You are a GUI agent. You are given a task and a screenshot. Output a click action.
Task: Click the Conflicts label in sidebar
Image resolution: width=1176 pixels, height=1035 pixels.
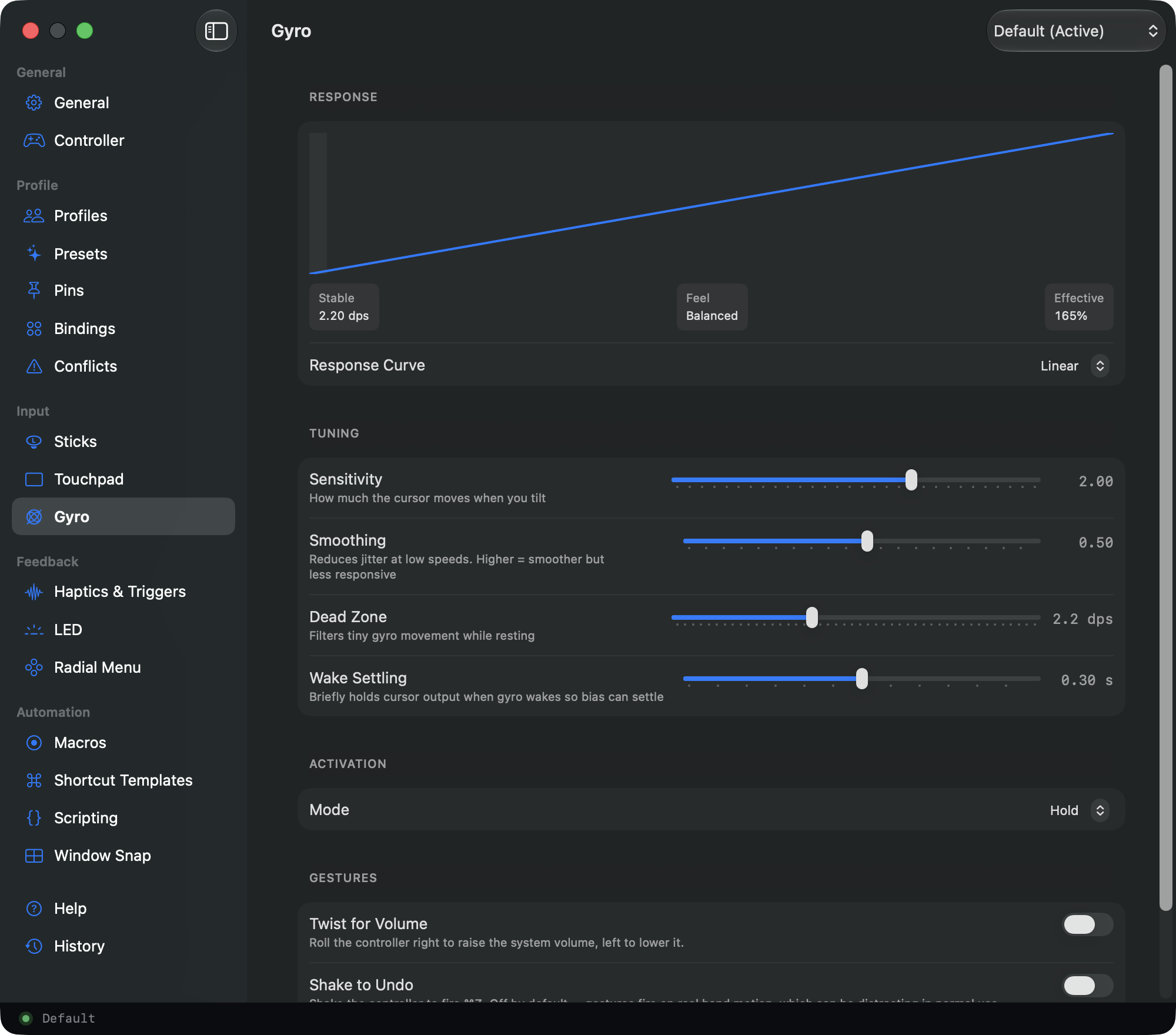click(85, 366)
